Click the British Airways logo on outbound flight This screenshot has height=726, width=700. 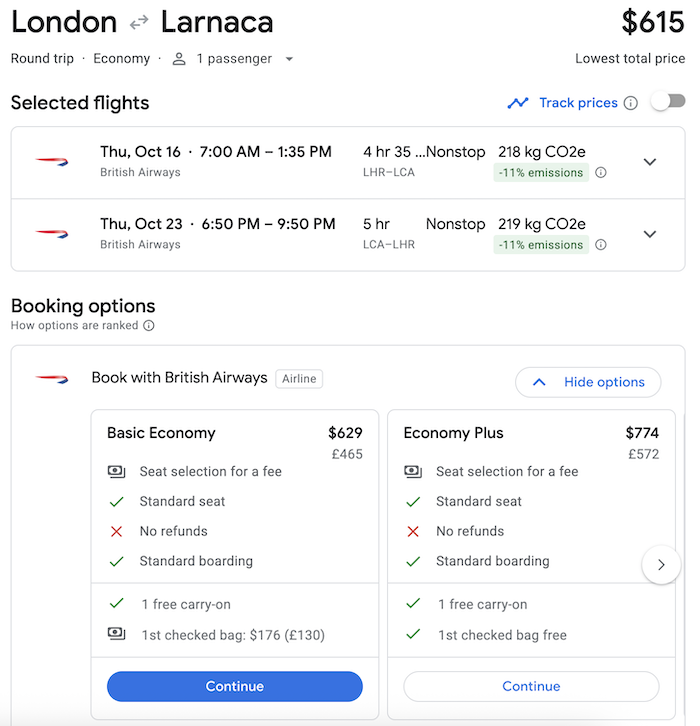[52, 162]
